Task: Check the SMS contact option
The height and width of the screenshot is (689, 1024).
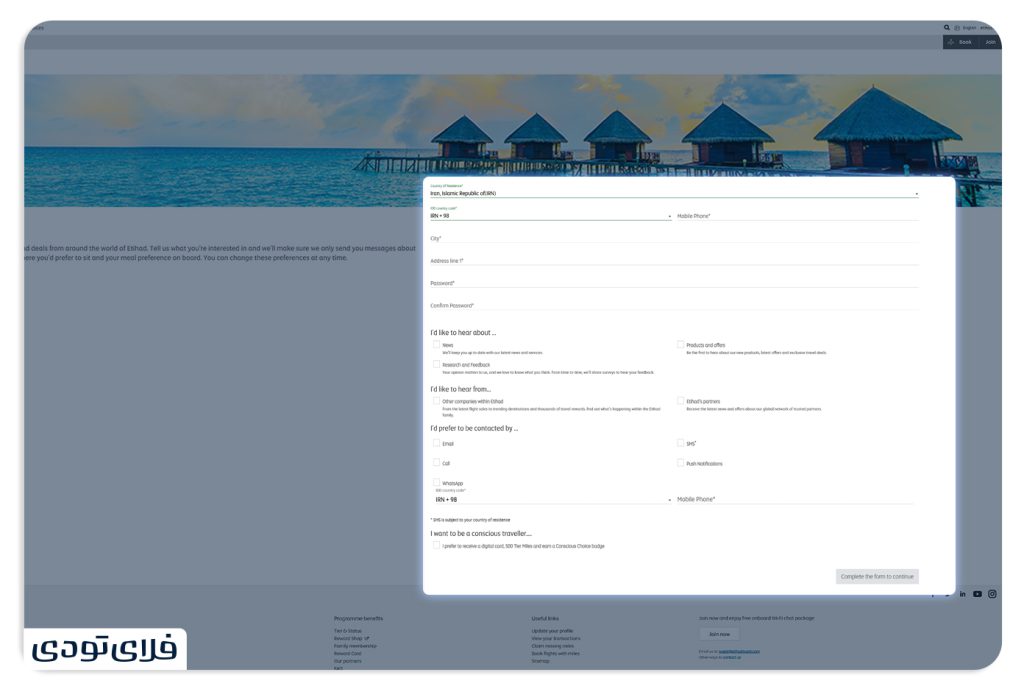Action: pyautogui.click(x=680, y=443)
